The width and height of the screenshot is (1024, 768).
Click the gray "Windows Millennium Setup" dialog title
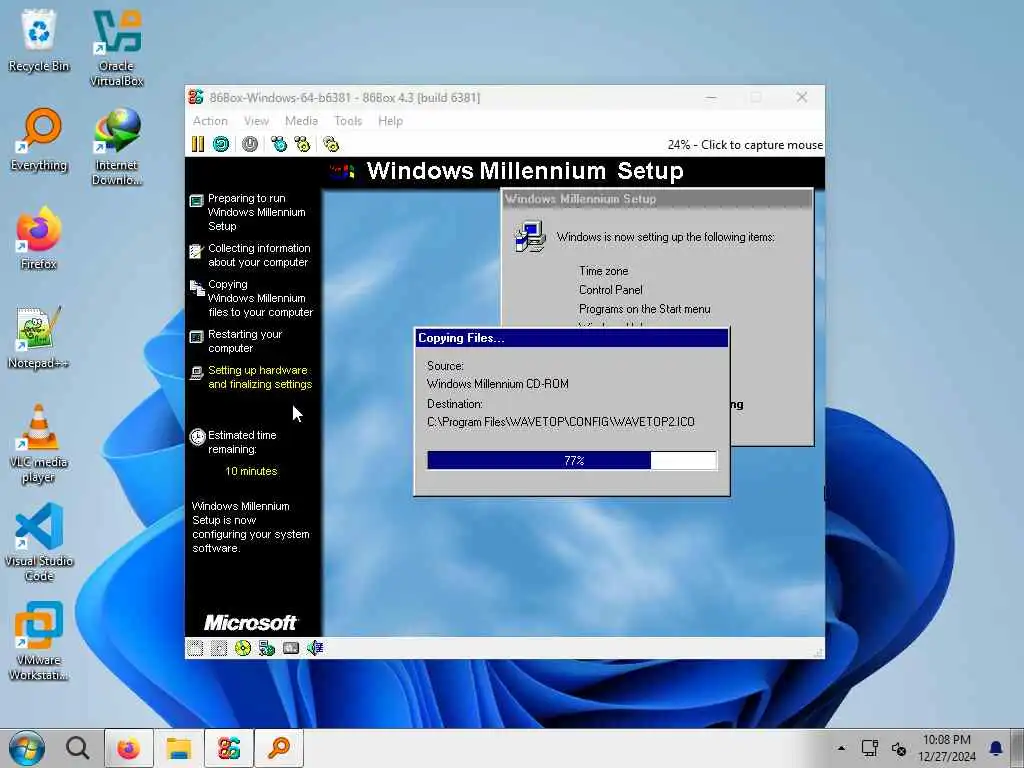tap(580, 199)
